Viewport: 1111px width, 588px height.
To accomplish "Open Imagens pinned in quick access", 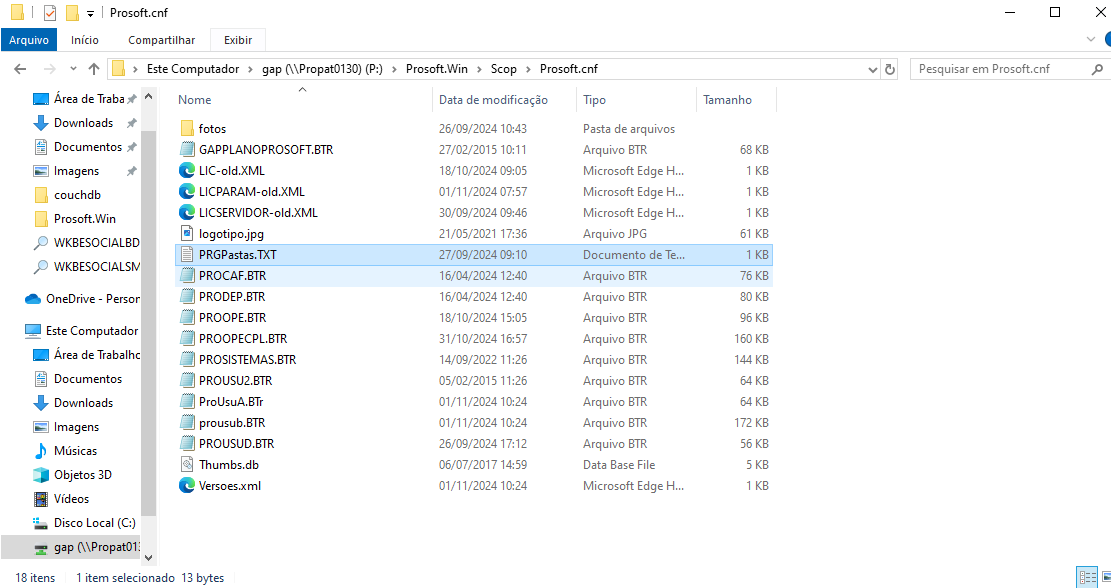I will pyautogui.click(x=77, y=171).
